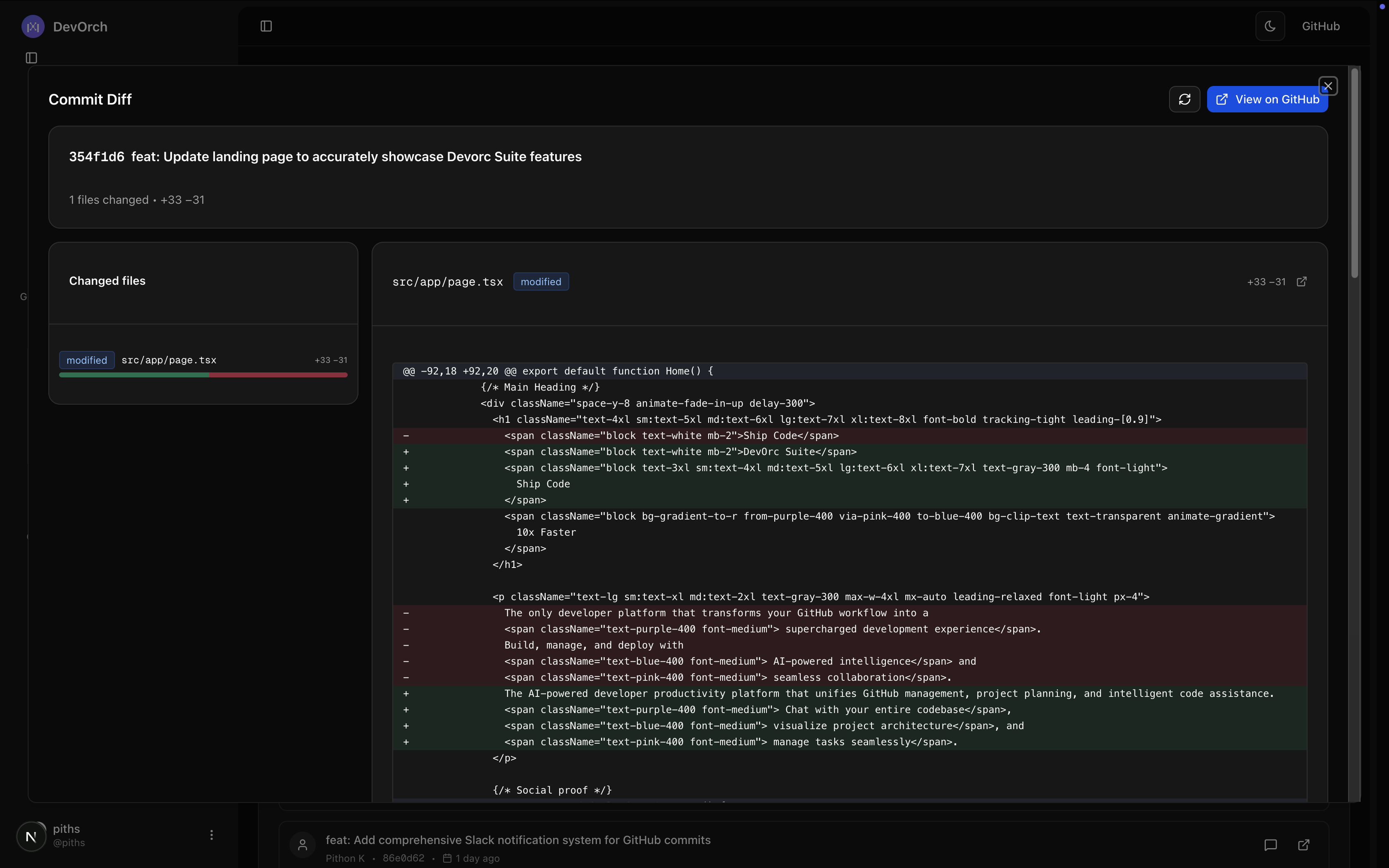This screenshot has height=868, width=1389.
Task: Open the piths user options menu
Action: click(211, 835)
